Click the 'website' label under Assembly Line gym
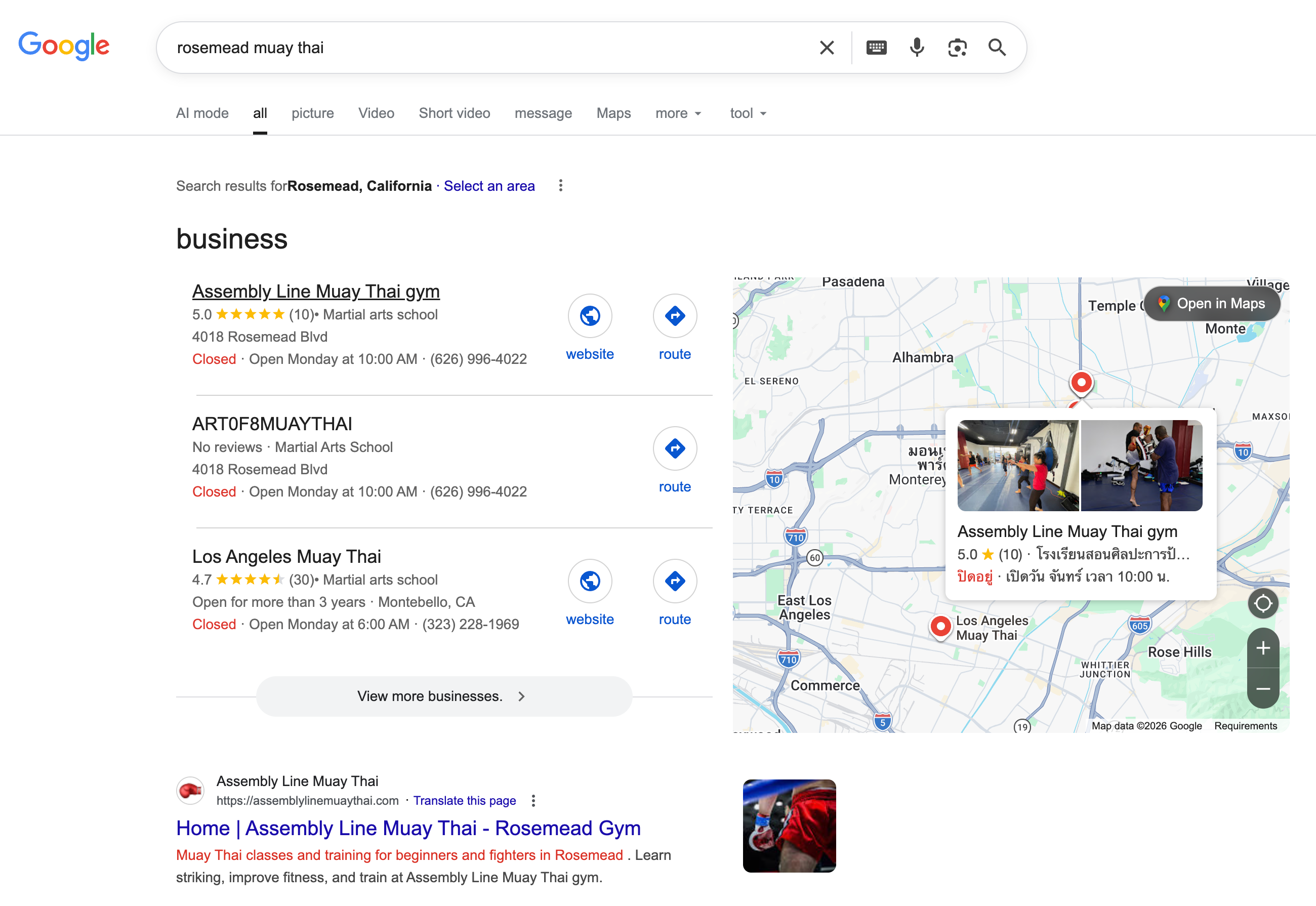This screenshot has width=1316, height=906. 590,354
